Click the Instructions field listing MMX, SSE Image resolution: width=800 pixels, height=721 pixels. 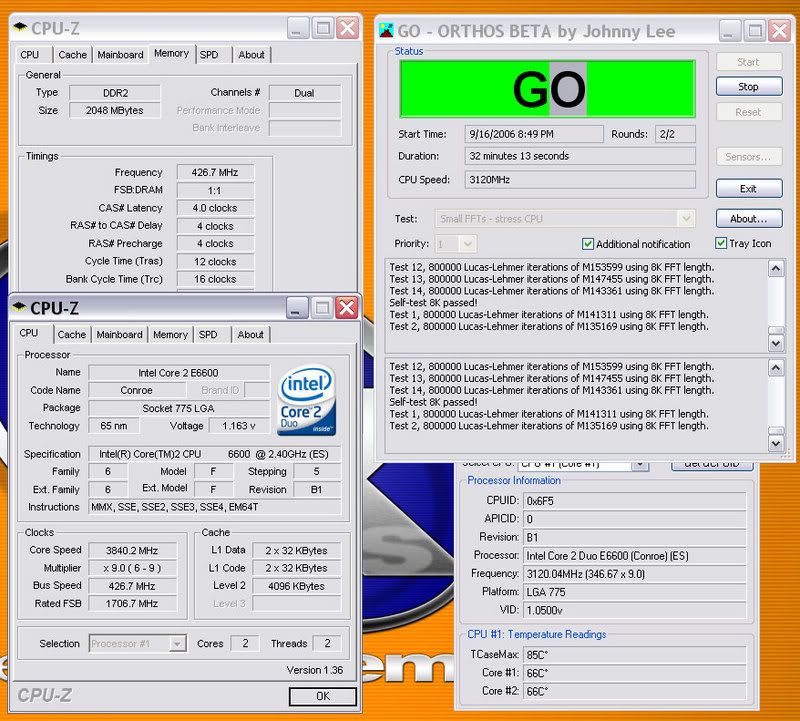pos(215,507)
